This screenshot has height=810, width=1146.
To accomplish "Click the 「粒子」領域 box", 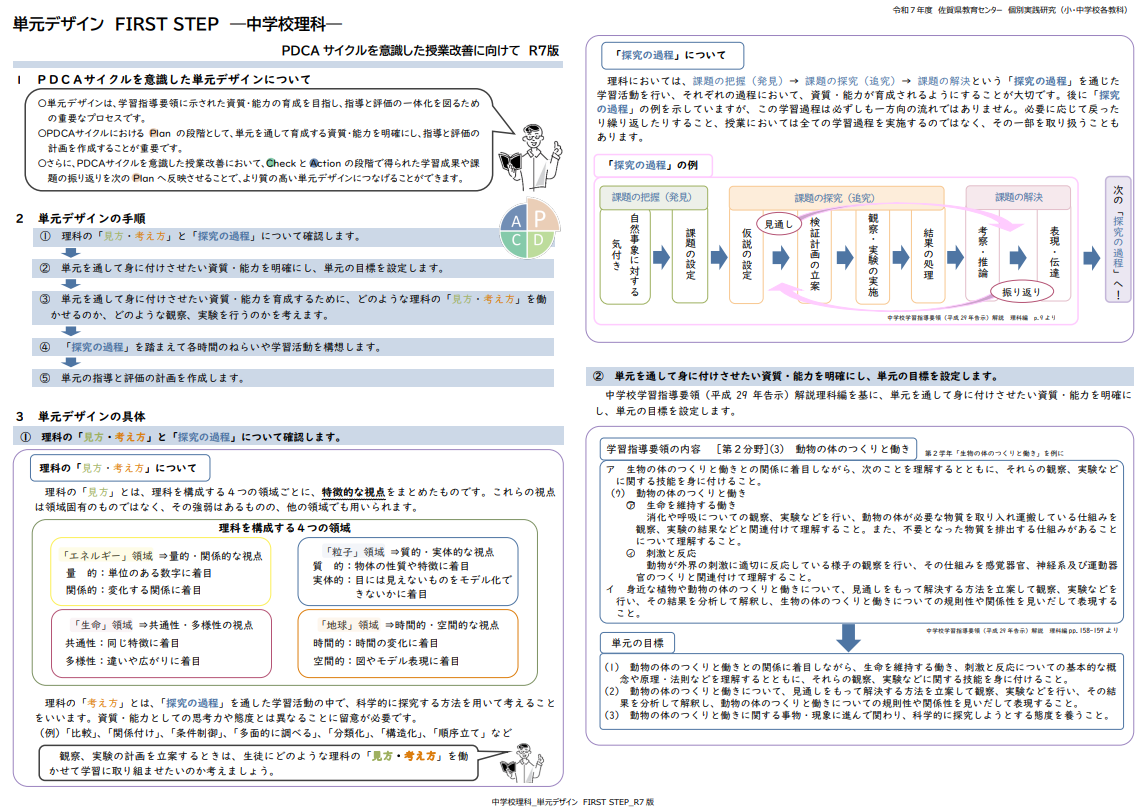I will tap(407, 571).
